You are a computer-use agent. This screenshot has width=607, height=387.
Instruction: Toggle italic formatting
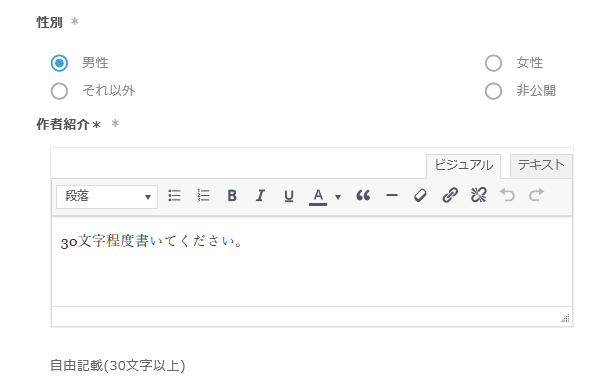coord(261,196)
